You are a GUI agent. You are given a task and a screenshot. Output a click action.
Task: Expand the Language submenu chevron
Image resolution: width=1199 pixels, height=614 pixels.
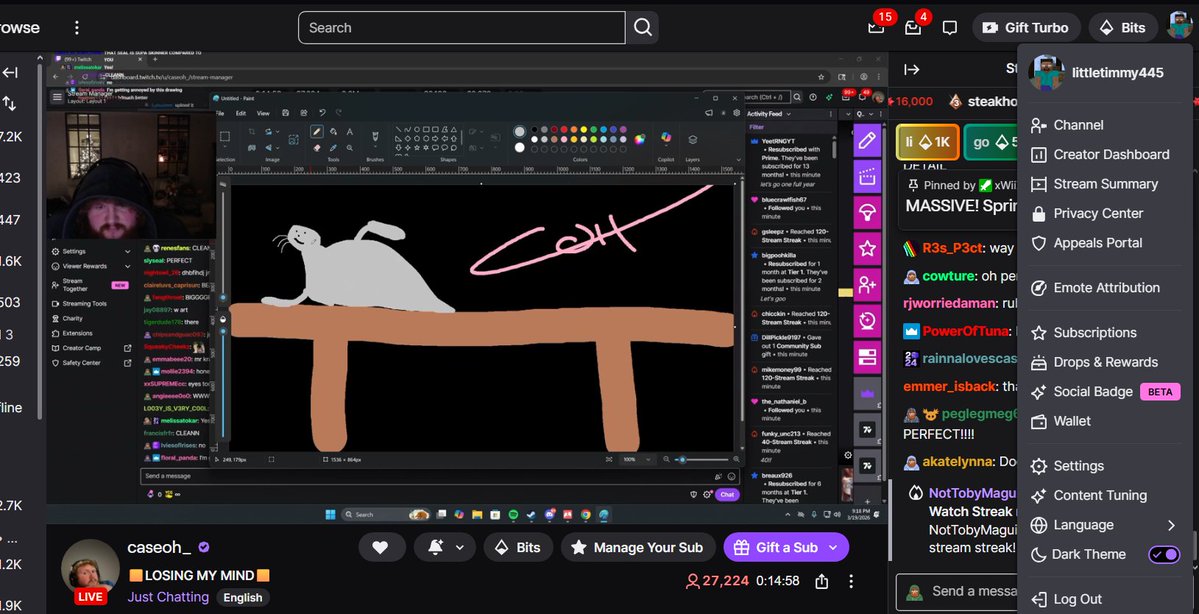[x=1171, y=525]
